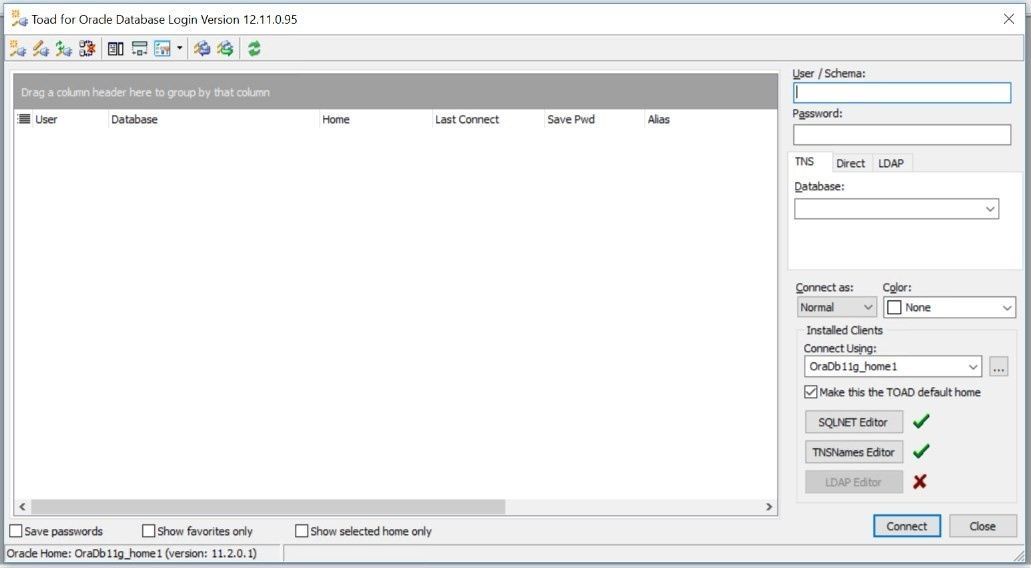Click the scroll left arrow of the grid
This screenshot has height=568, width=1031.
(x=22, y=507)
